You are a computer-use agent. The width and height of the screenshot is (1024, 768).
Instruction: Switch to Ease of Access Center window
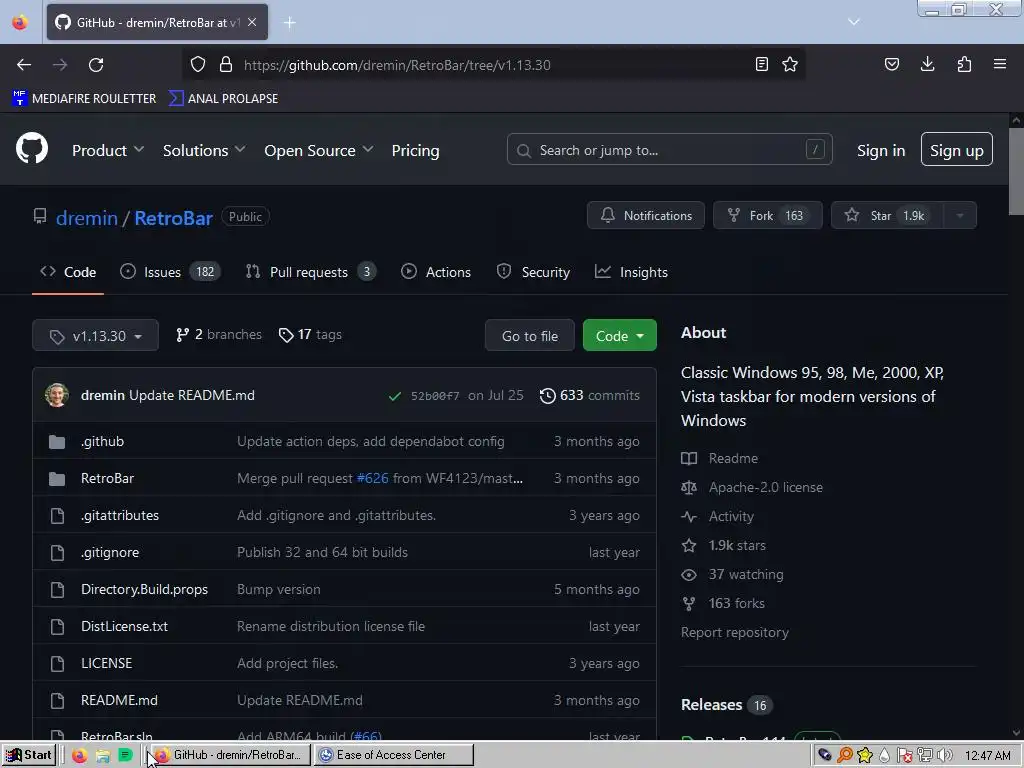coord(393,755)
